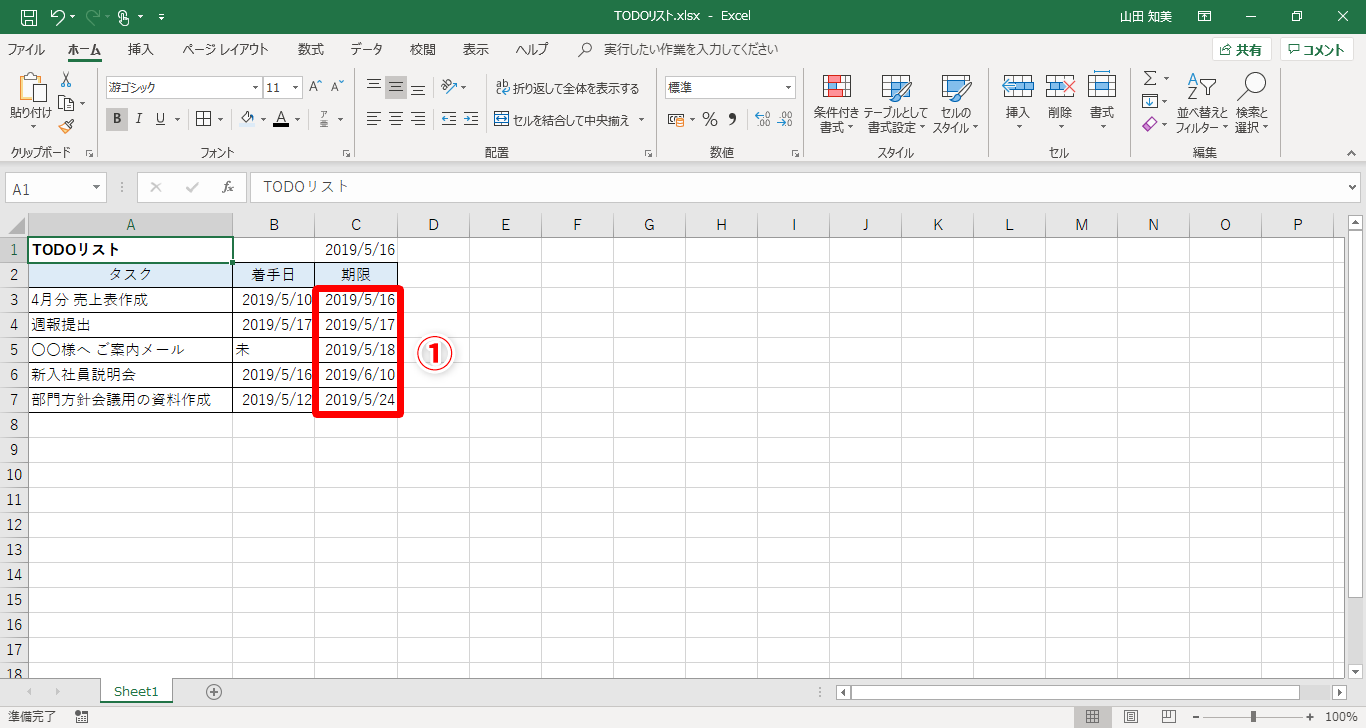Expand the Name Box dropdown arrow
Image resolution: width=1366 pixels, height=728 pixels.
click(x=96, y=188)
